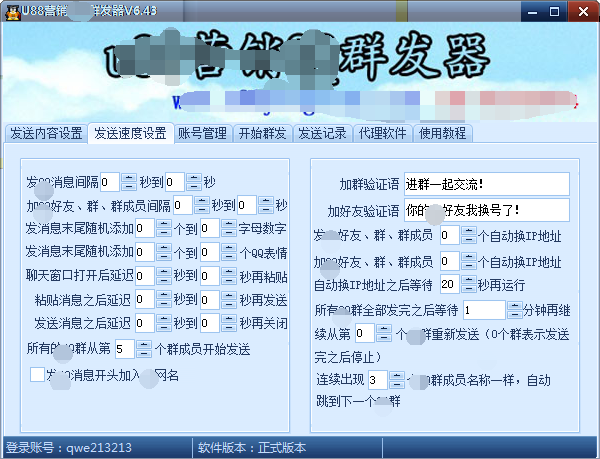Click the 加好友验证语 text field
Image resolution: width=600 pixels, height=459 pixels.
coord(486,210)
